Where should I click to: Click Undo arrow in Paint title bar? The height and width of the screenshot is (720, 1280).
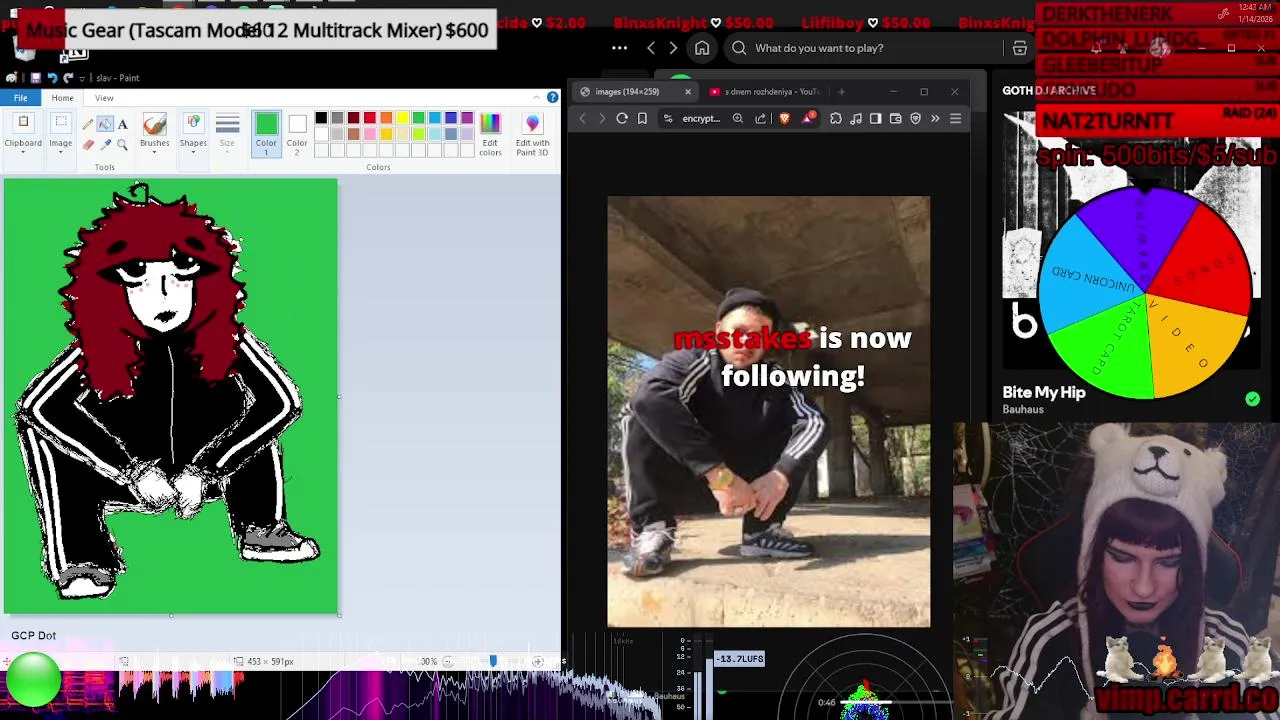click(x=52, y=78)
